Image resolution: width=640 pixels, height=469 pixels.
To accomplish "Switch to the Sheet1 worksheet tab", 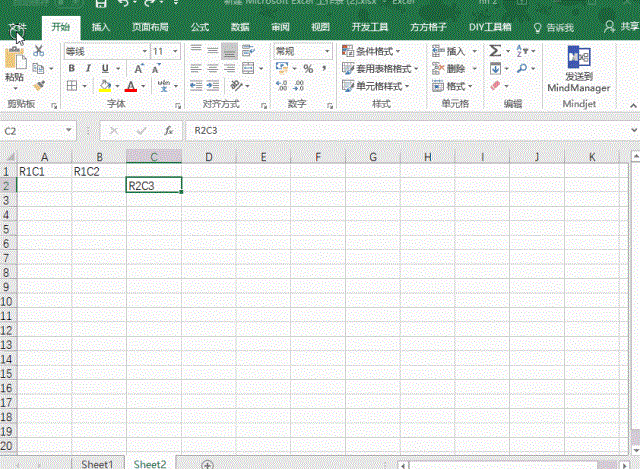I will (97, 464).
